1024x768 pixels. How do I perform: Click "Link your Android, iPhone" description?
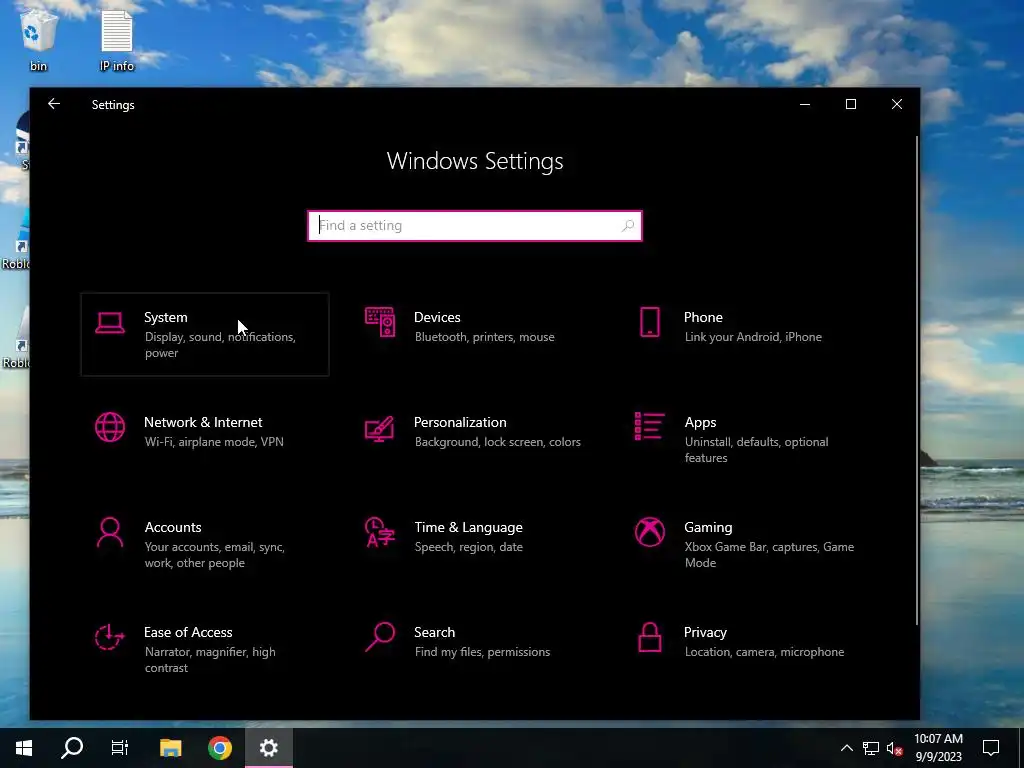pos(753,337)
